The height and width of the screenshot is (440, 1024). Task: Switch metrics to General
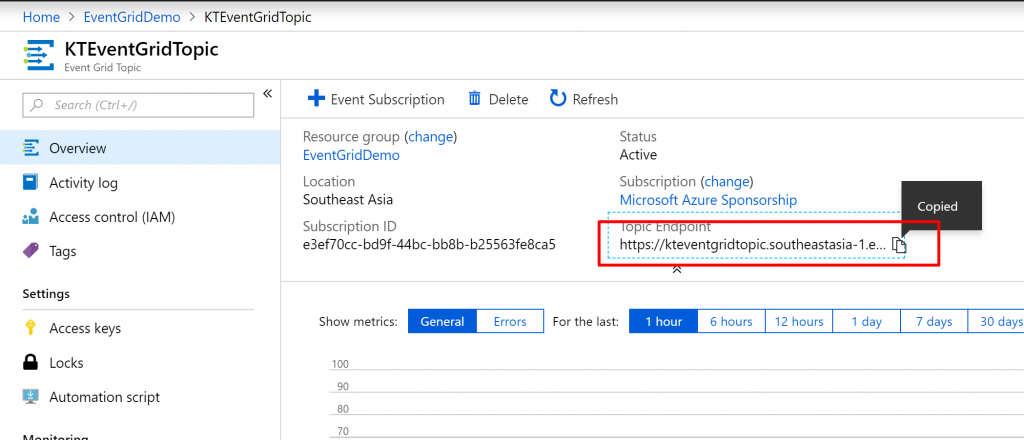[442, 321]
